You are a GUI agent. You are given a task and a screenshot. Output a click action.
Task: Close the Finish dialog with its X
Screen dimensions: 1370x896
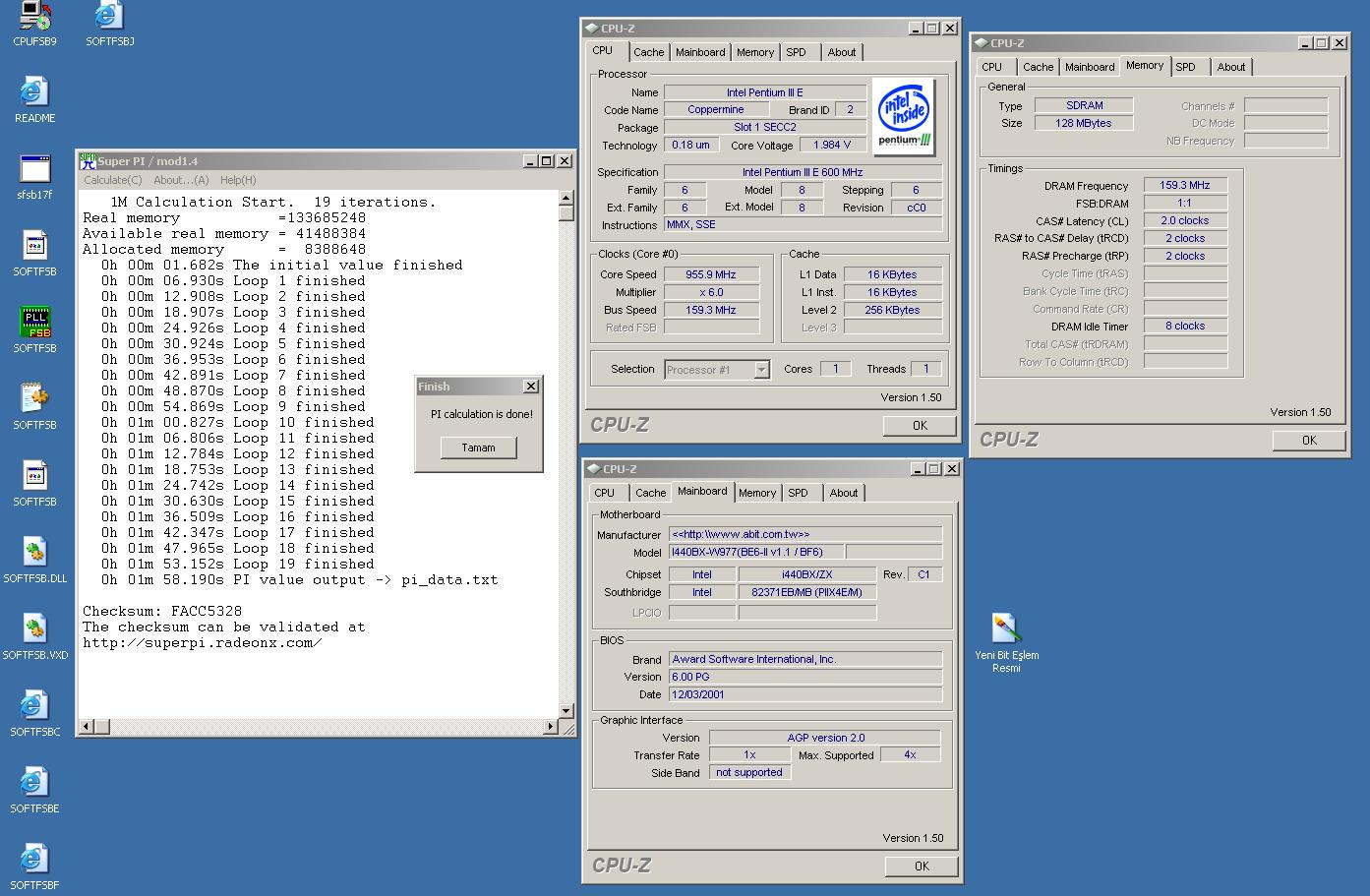click(531, 387)
